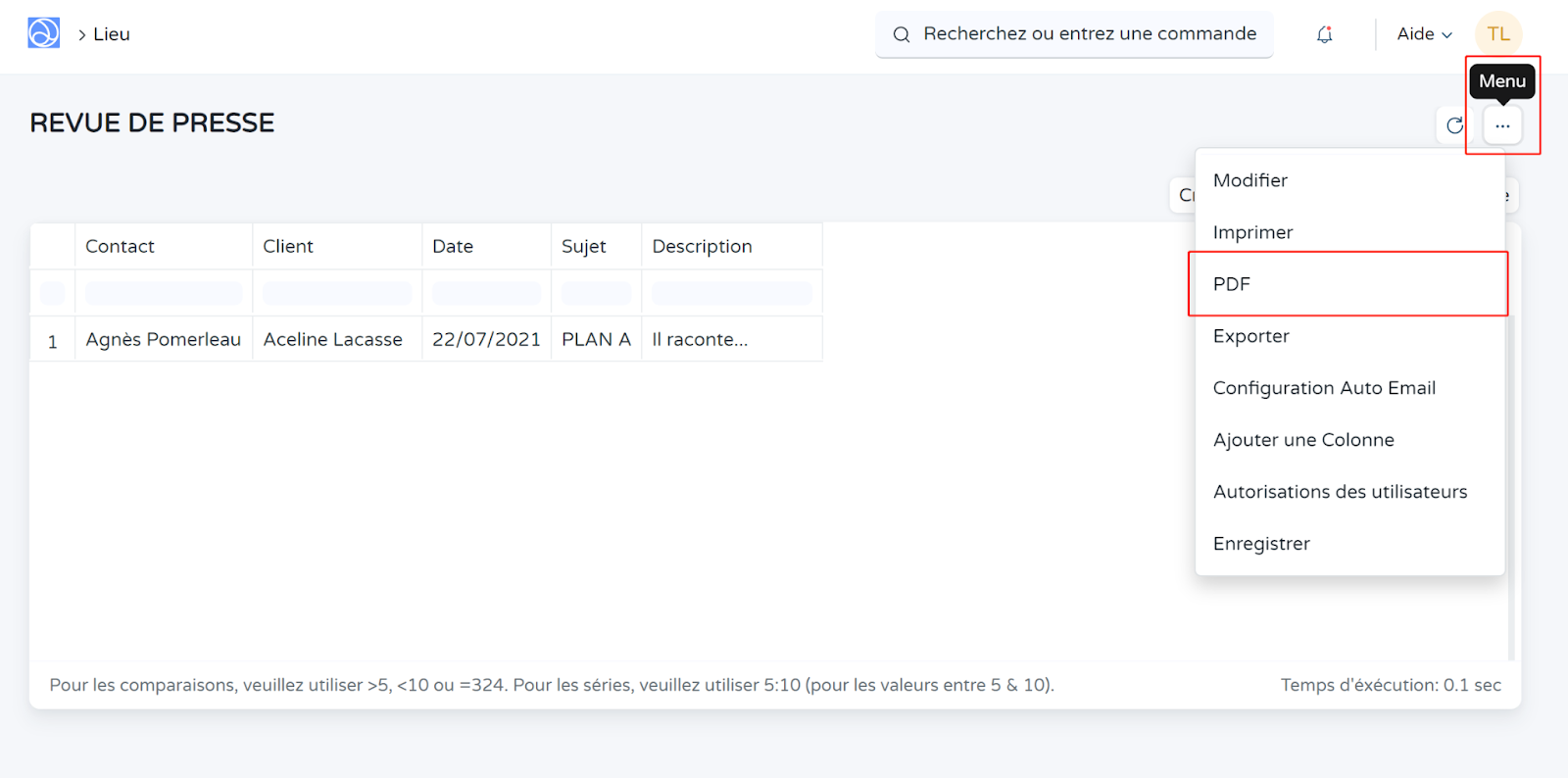
Task: Choose Exporter from the menu
Action: click(1250, 336)
